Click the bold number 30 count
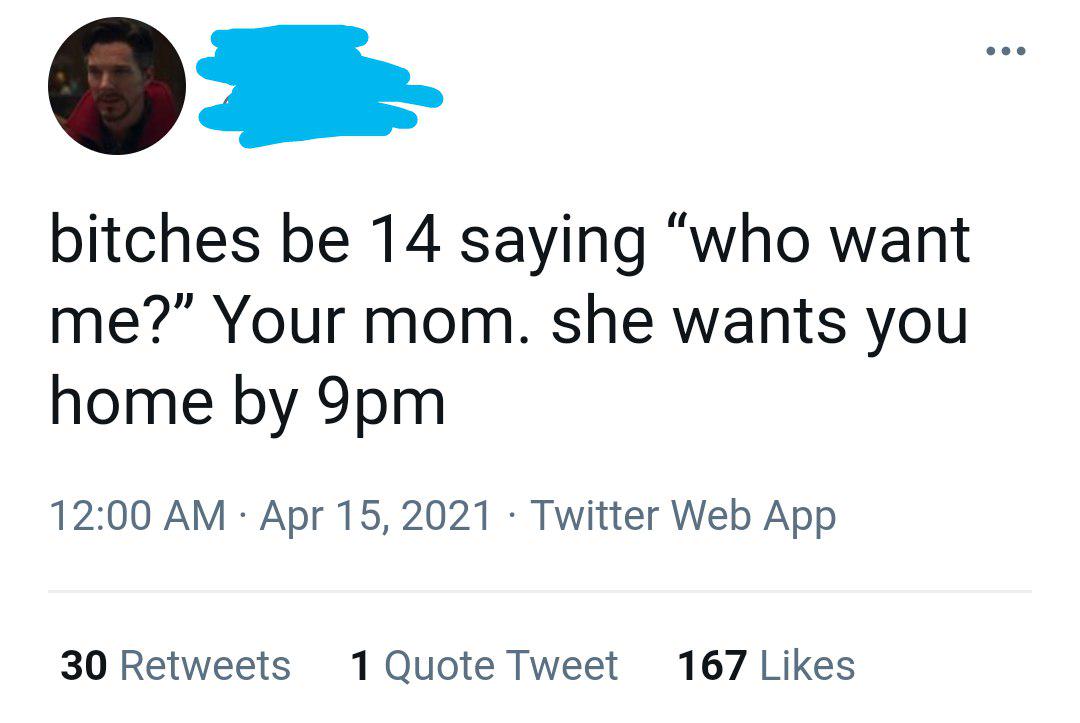 83,665
